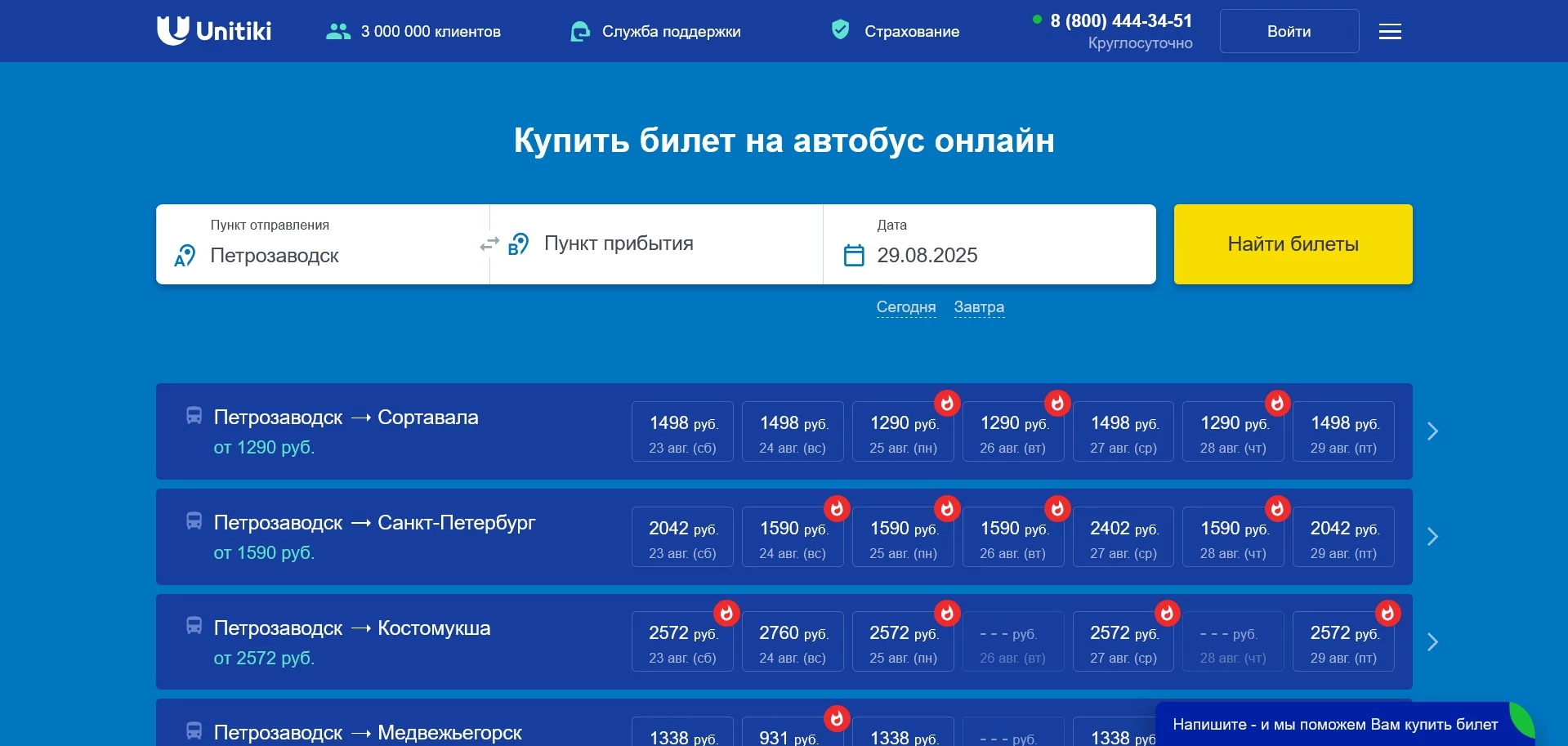Click the swap departure and arrival arrows icon
Image resolution: width=1568 pixels, height=746 pixels.
489,243
